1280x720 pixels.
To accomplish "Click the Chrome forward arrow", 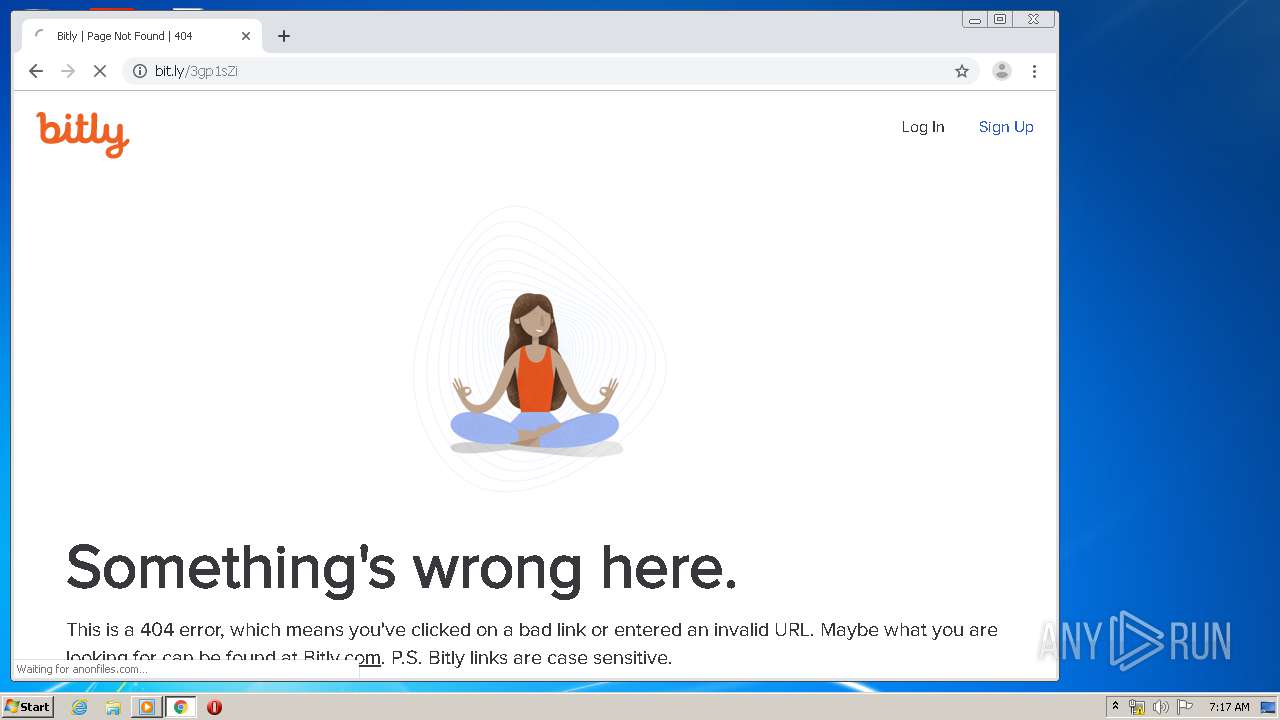I will [x=68, y=71].
